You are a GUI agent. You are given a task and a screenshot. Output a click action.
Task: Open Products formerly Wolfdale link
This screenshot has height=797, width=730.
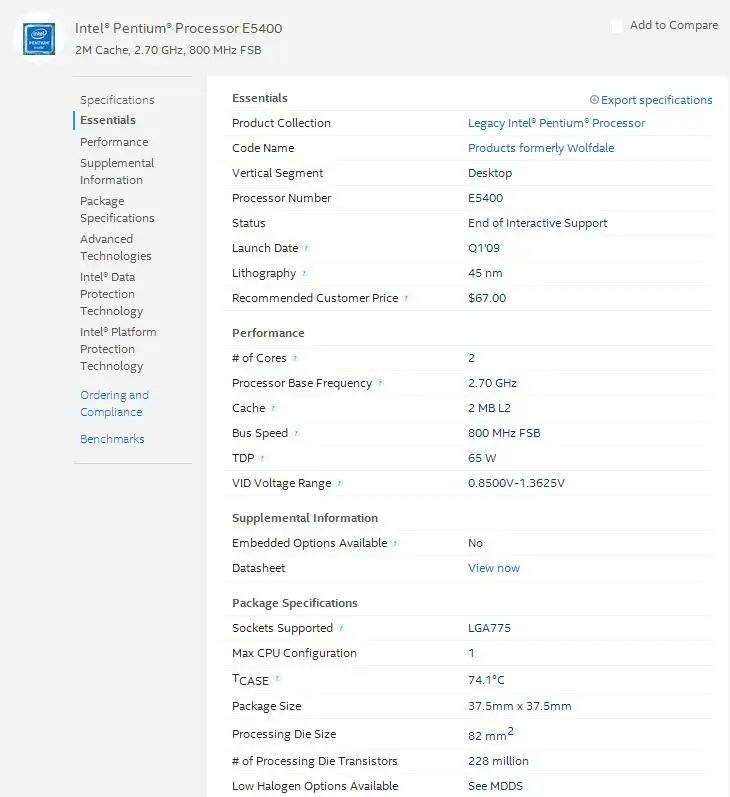tap(541, 148)
